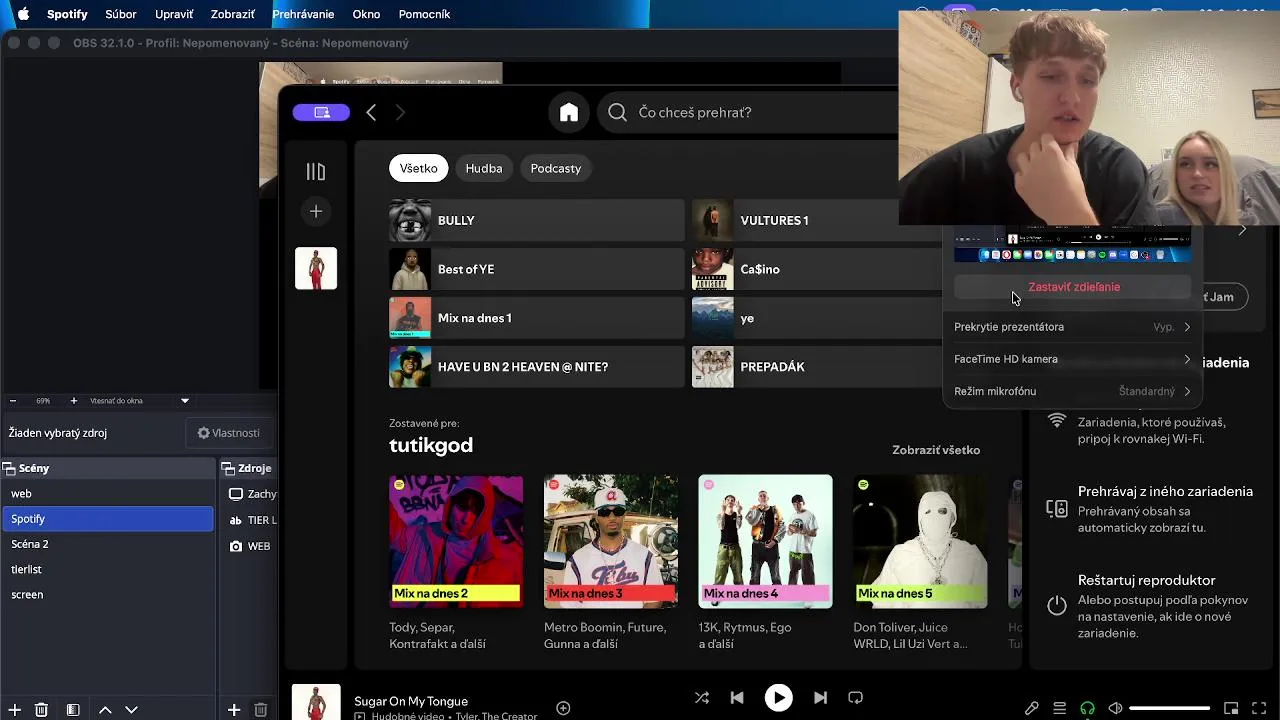Open Your Library sidebar icon in Spotify
The width and height of the screenshot is (1280, 720).
[316, 172]
